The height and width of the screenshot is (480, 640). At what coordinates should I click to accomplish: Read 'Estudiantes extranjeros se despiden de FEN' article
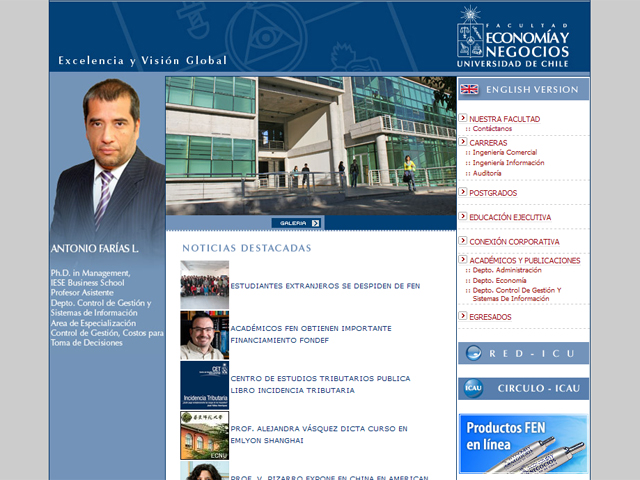pyautogui.click(x=325, y=285)
